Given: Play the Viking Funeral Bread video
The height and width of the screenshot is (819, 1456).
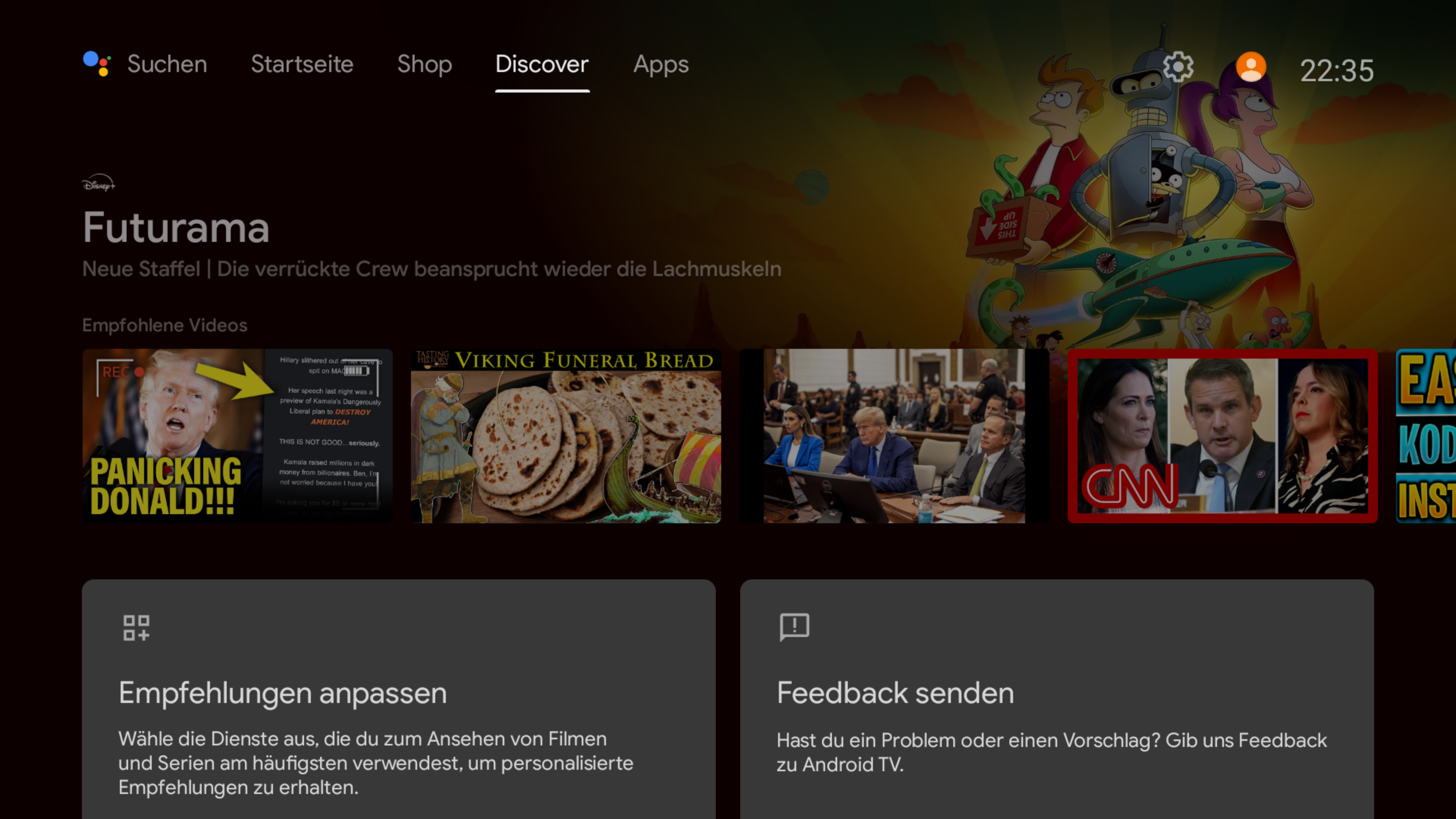Looking at the screenshot, I should point(566,436).
